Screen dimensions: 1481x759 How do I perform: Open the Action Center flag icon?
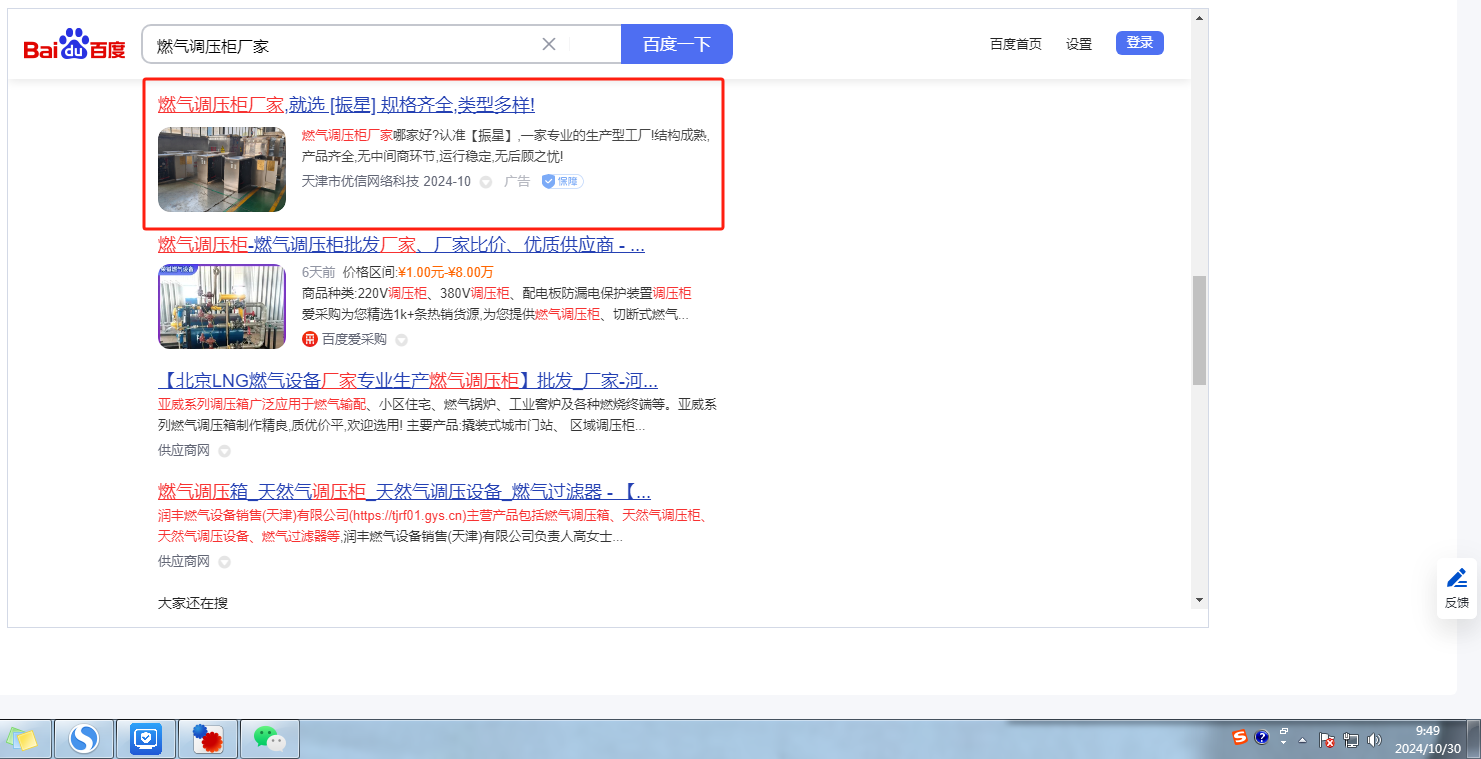1327,740
